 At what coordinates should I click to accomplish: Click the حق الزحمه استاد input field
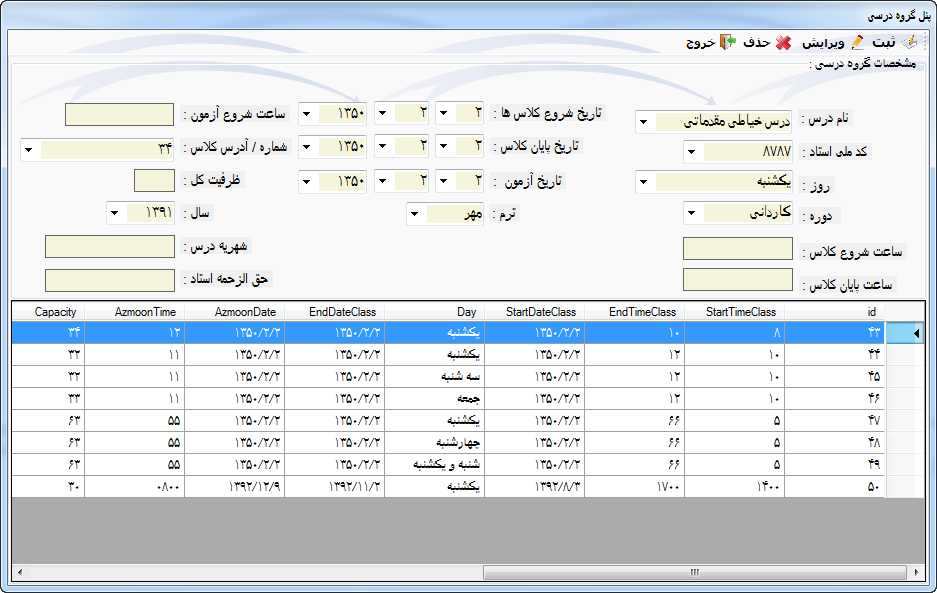coord(110,280)
